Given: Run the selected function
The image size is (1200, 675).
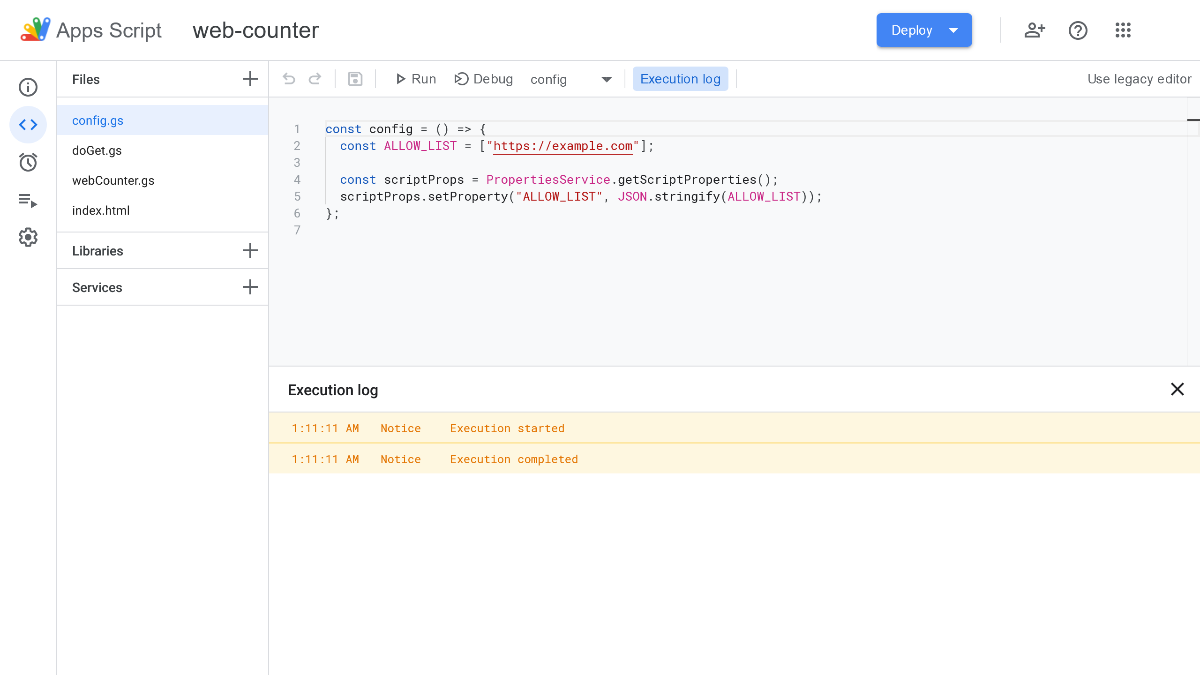Looking at the screenshot, I should coord(415,79).
